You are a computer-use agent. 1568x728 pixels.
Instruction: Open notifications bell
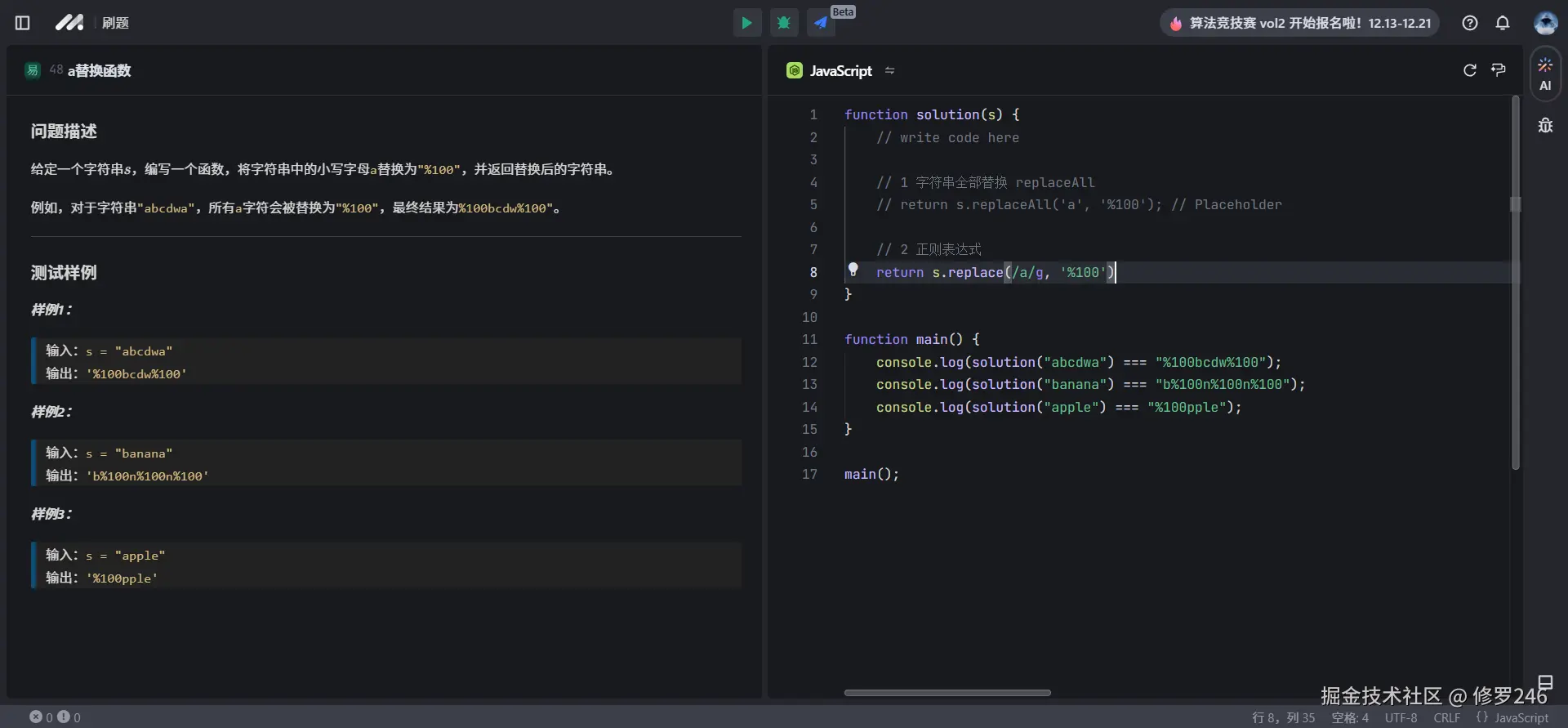(1503, 23)
